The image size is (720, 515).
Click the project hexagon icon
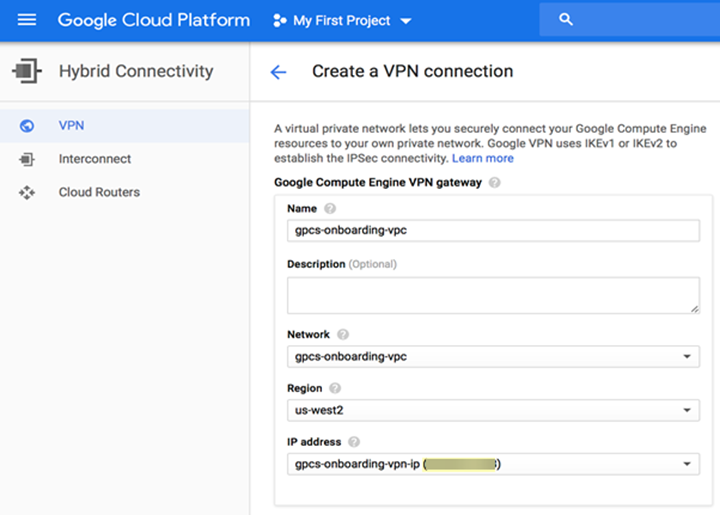(279, 21)
